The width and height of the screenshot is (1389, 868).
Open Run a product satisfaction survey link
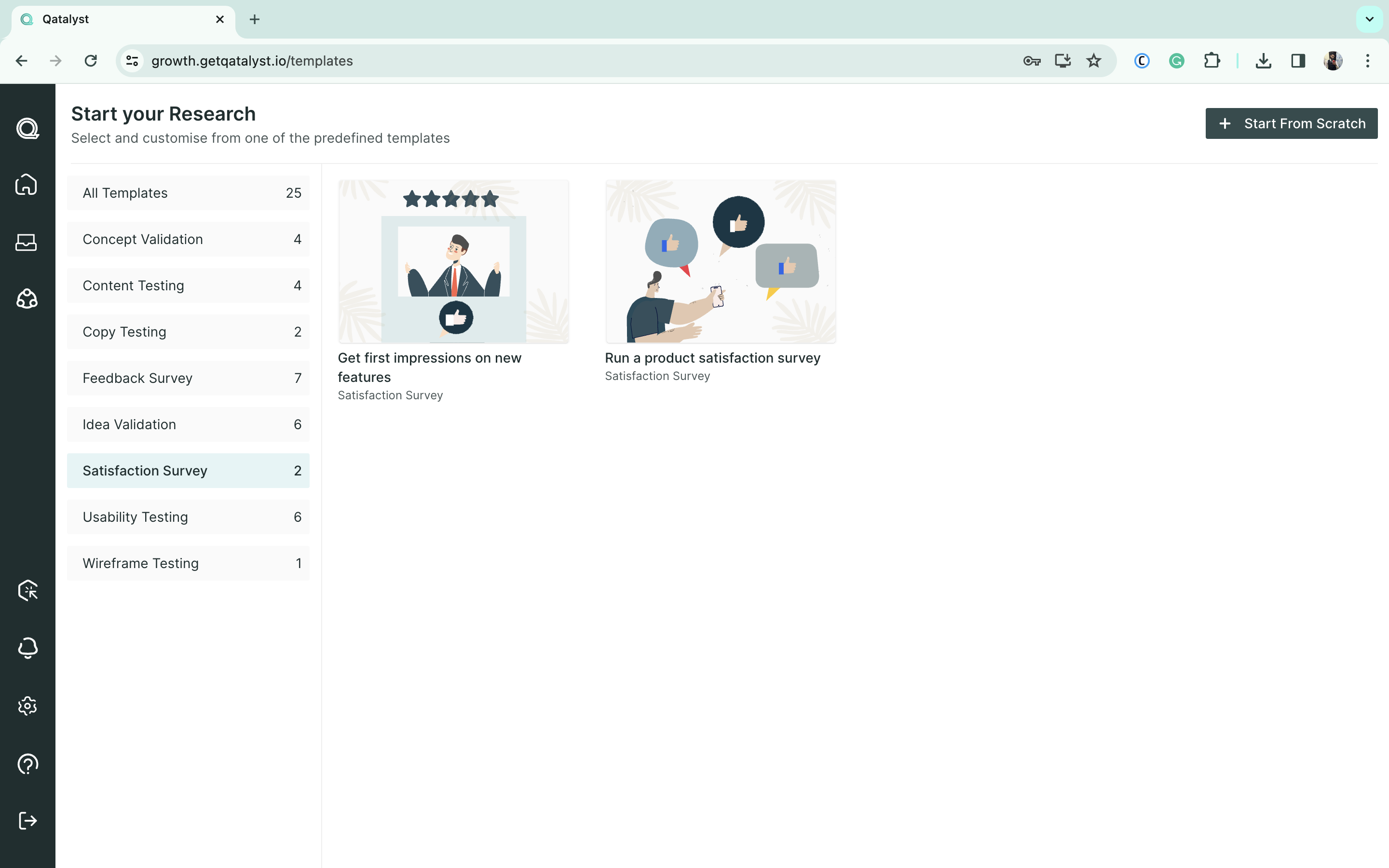tap(712, 358)
